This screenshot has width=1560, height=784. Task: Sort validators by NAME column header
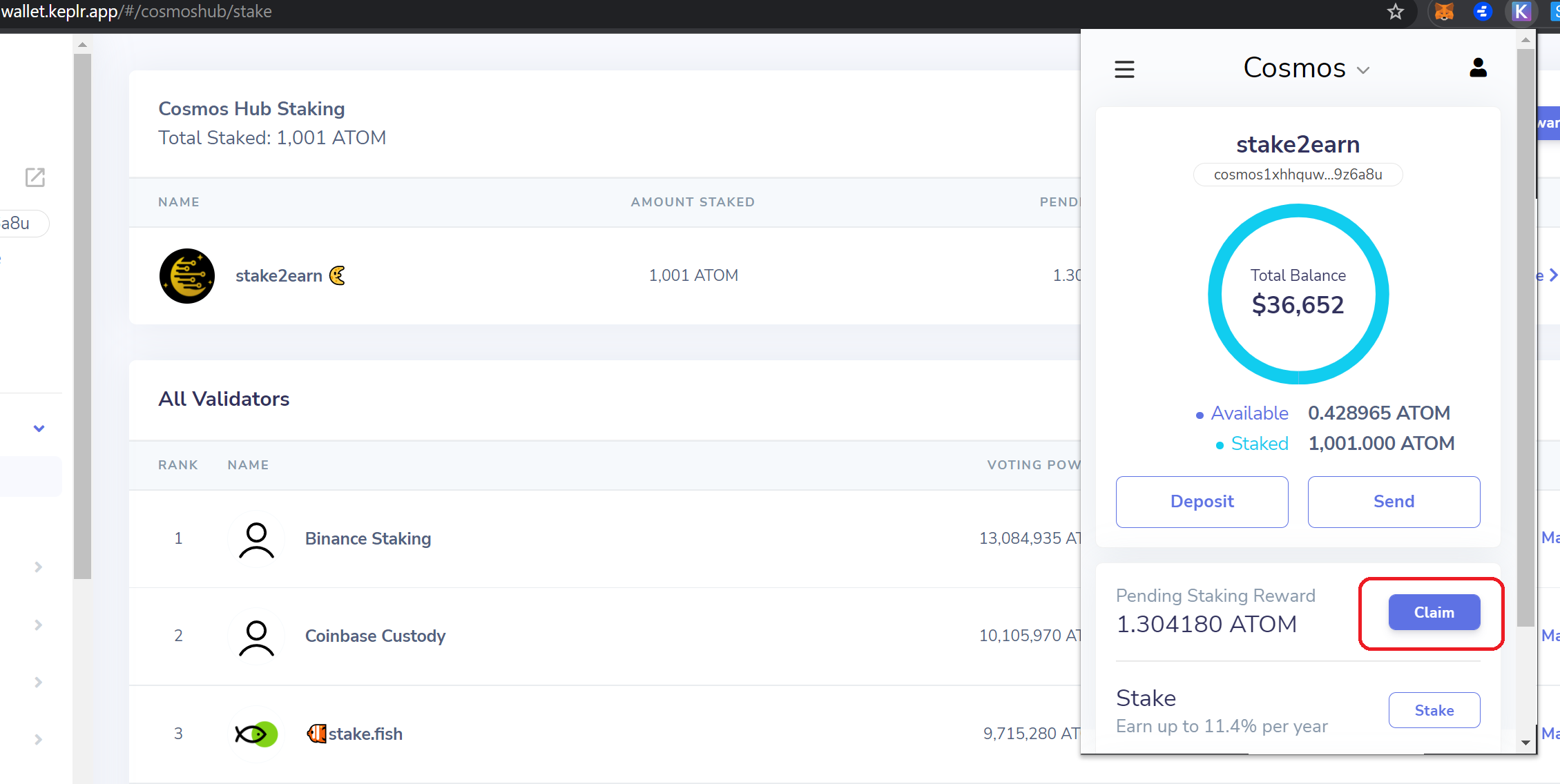pos(248,465)
